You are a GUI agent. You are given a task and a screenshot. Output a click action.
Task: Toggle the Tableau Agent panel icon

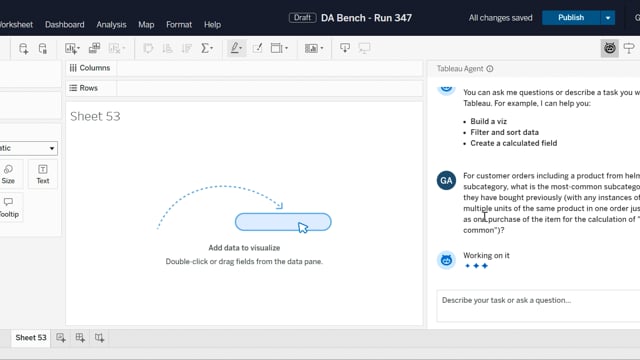click(610, 48)
